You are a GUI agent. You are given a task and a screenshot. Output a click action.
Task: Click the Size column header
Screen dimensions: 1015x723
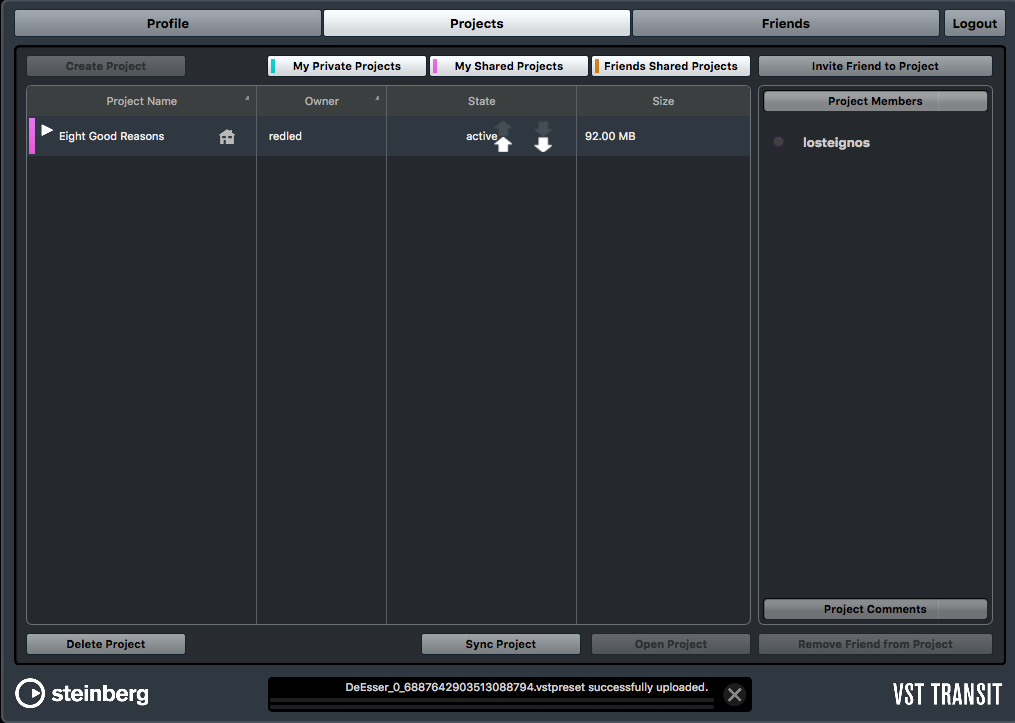(663, 101)
